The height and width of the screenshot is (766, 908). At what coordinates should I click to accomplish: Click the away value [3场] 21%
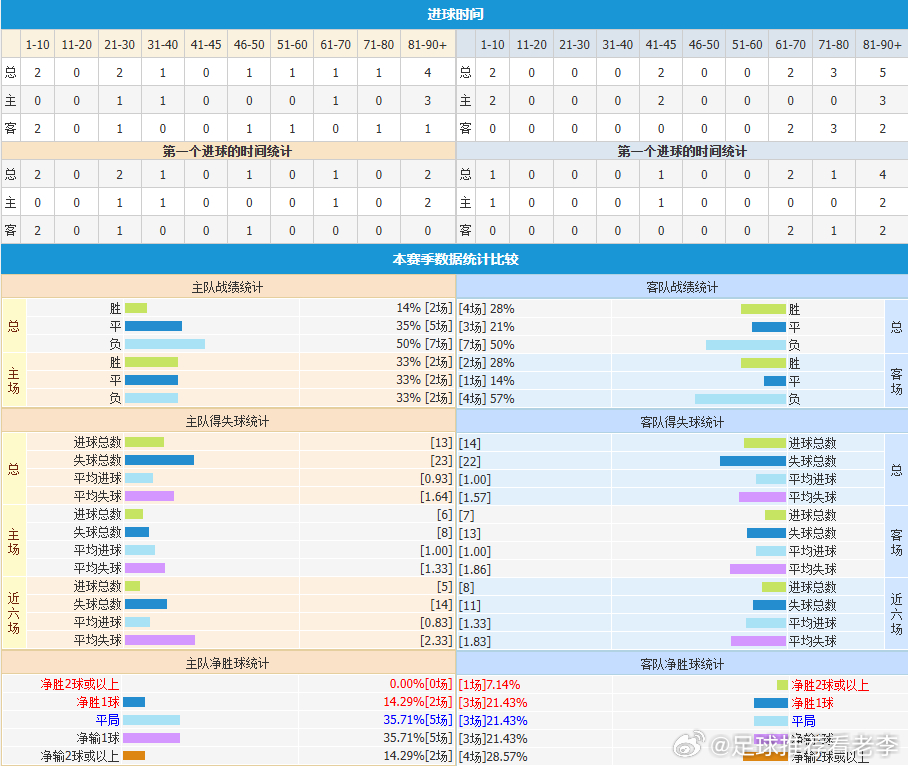pos(486,327)
